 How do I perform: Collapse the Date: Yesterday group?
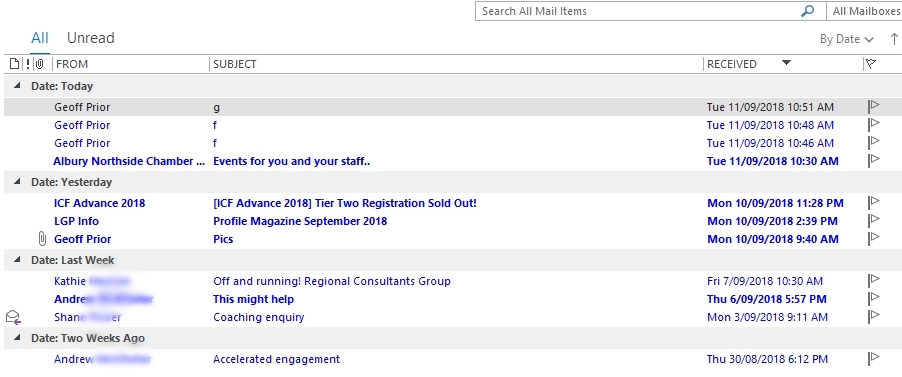pos(17,182)
